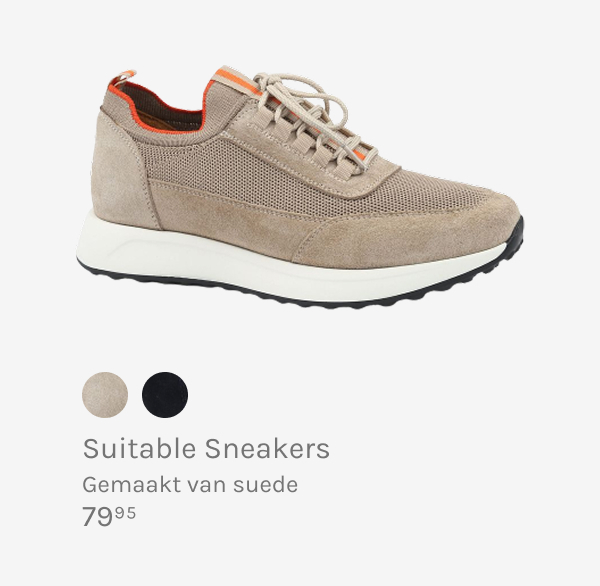Click the superscript 95 cents in price

point(126,513)
